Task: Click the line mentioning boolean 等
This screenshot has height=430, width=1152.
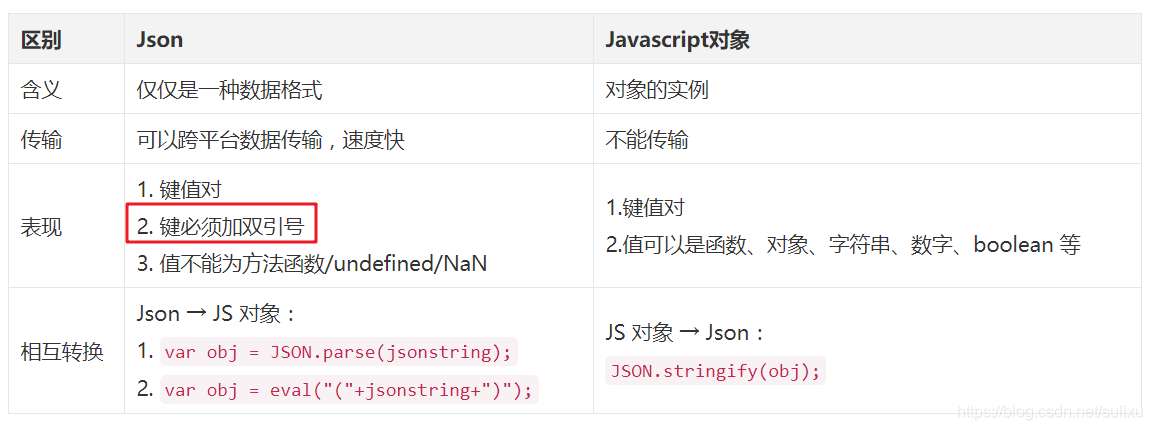Action: point(843,245)
